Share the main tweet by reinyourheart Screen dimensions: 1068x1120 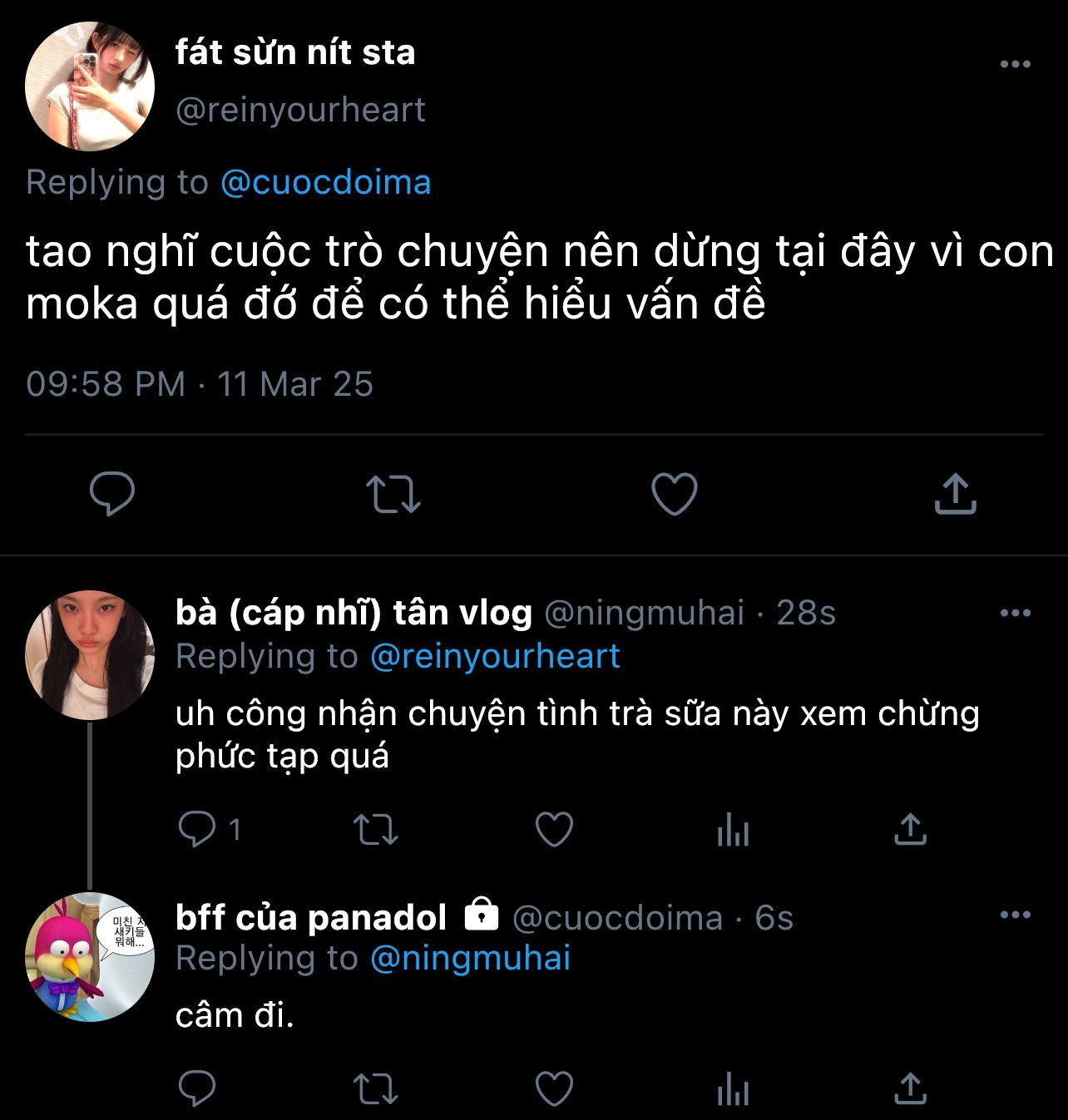[955, 493]
